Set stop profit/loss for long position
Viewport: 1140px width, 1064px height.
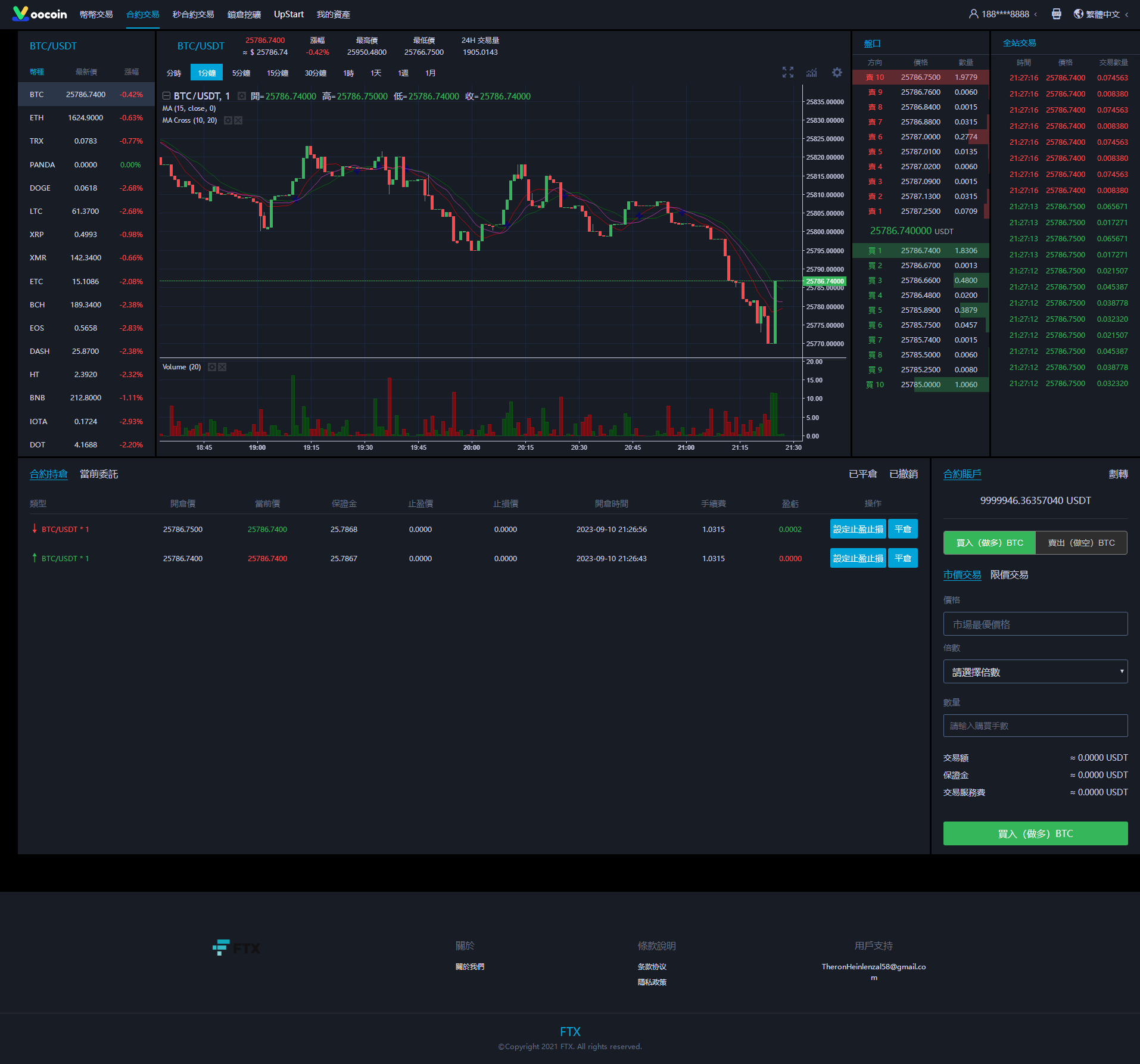(858, 558)
